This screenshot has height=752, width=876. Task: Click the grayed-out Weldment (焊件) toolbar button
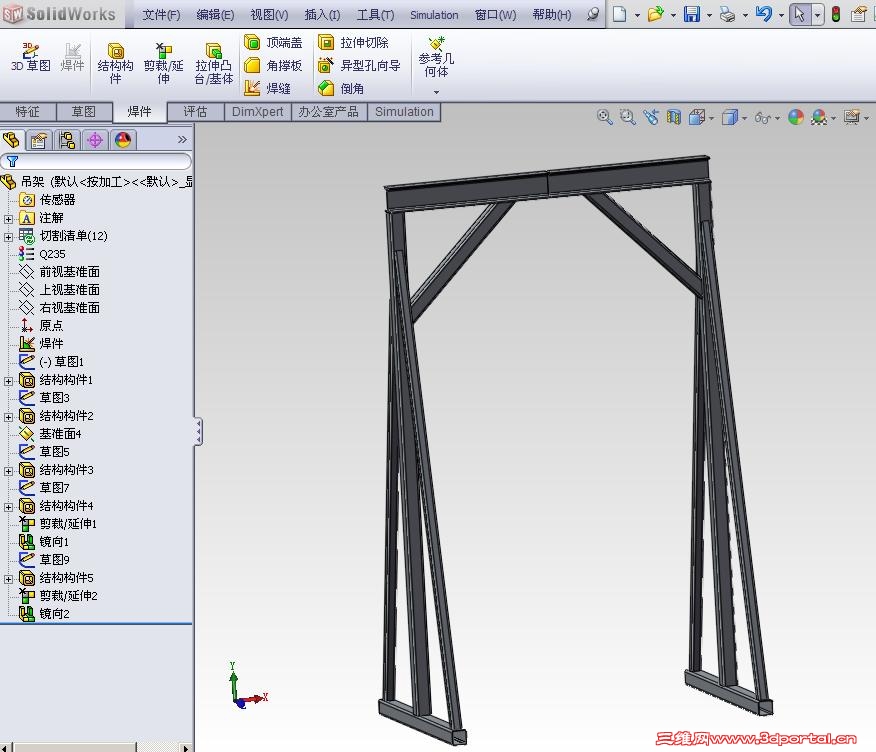pos(72,57)
